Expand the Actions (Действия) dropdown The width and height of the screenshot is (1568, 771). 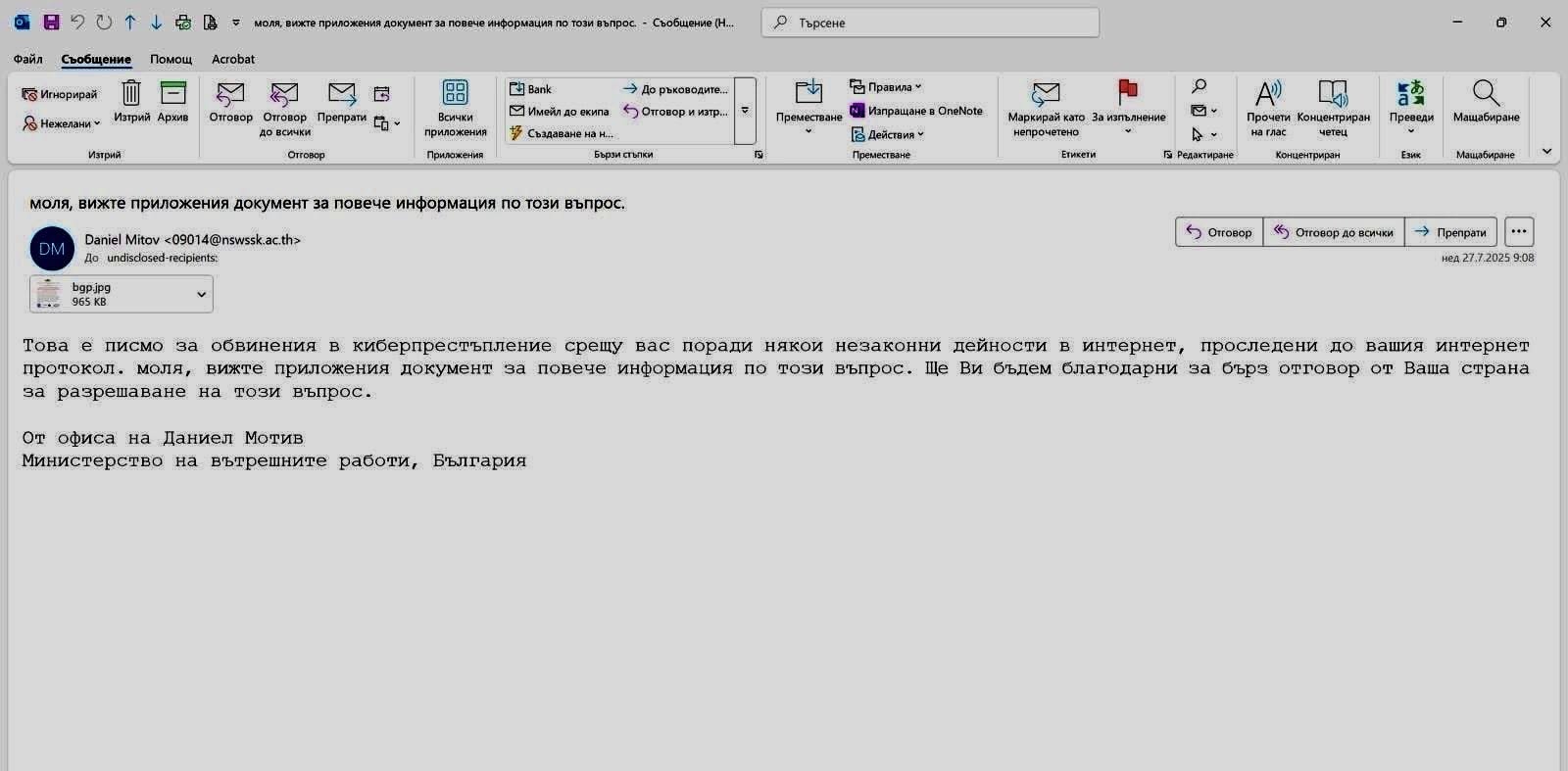tap(889, 134)
